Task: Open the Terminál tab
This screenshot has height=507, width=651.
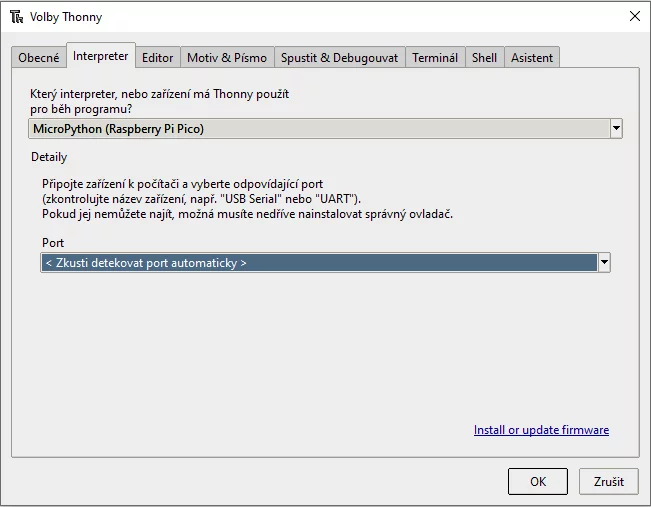Action: (435, 57)
